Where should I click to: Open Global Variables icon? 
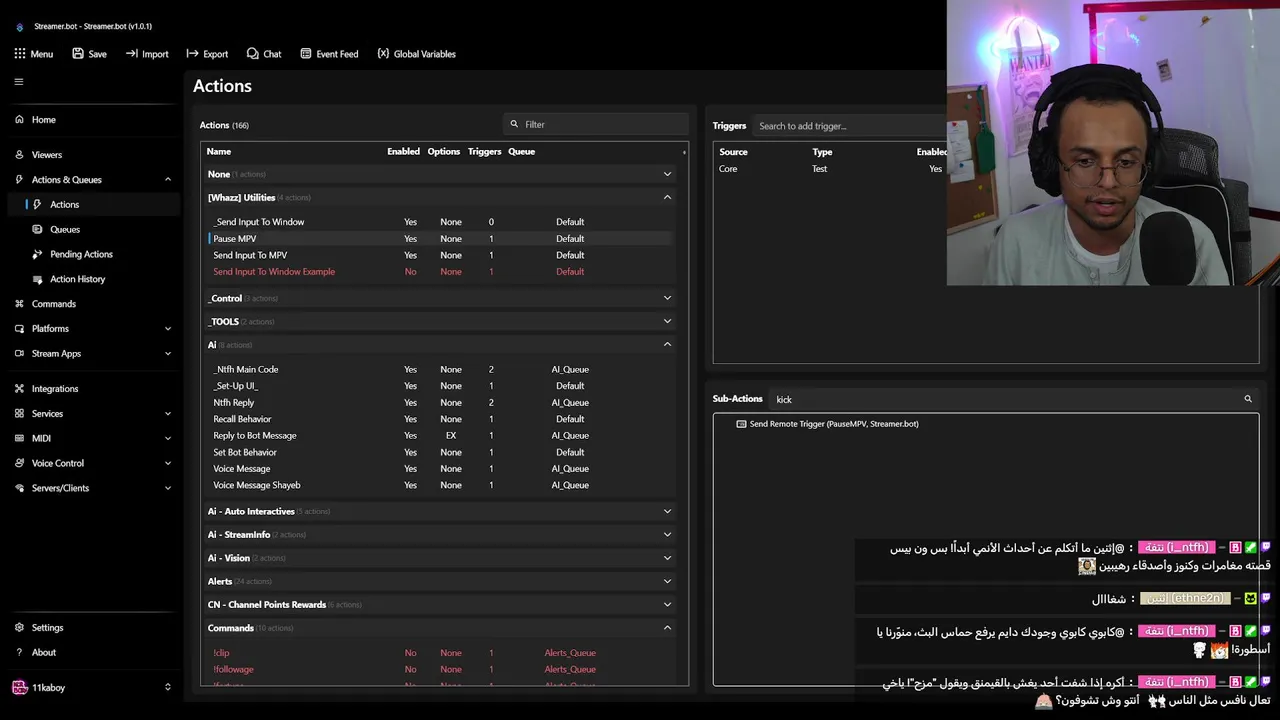point(383,54)
